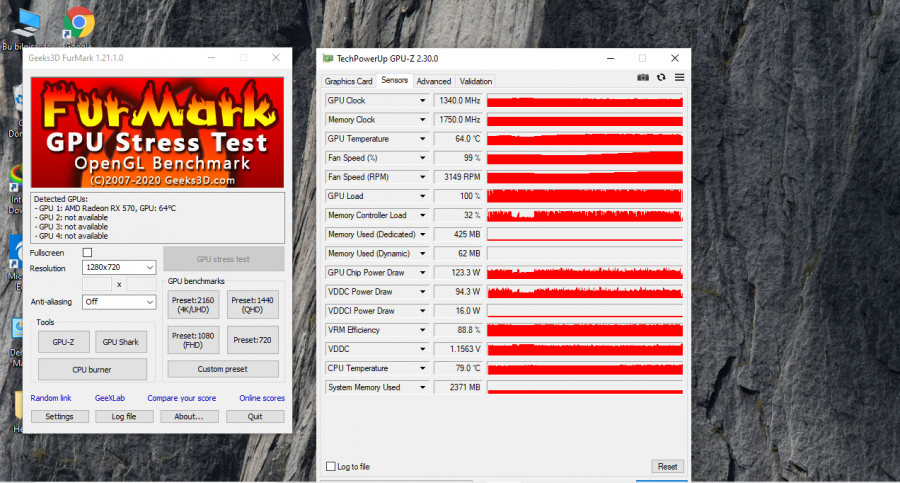This screenshot has width=900, height=483.
Task: Click the GPU Chip Power Draw 123.3 W value
Action: click(x=459, y=273)
